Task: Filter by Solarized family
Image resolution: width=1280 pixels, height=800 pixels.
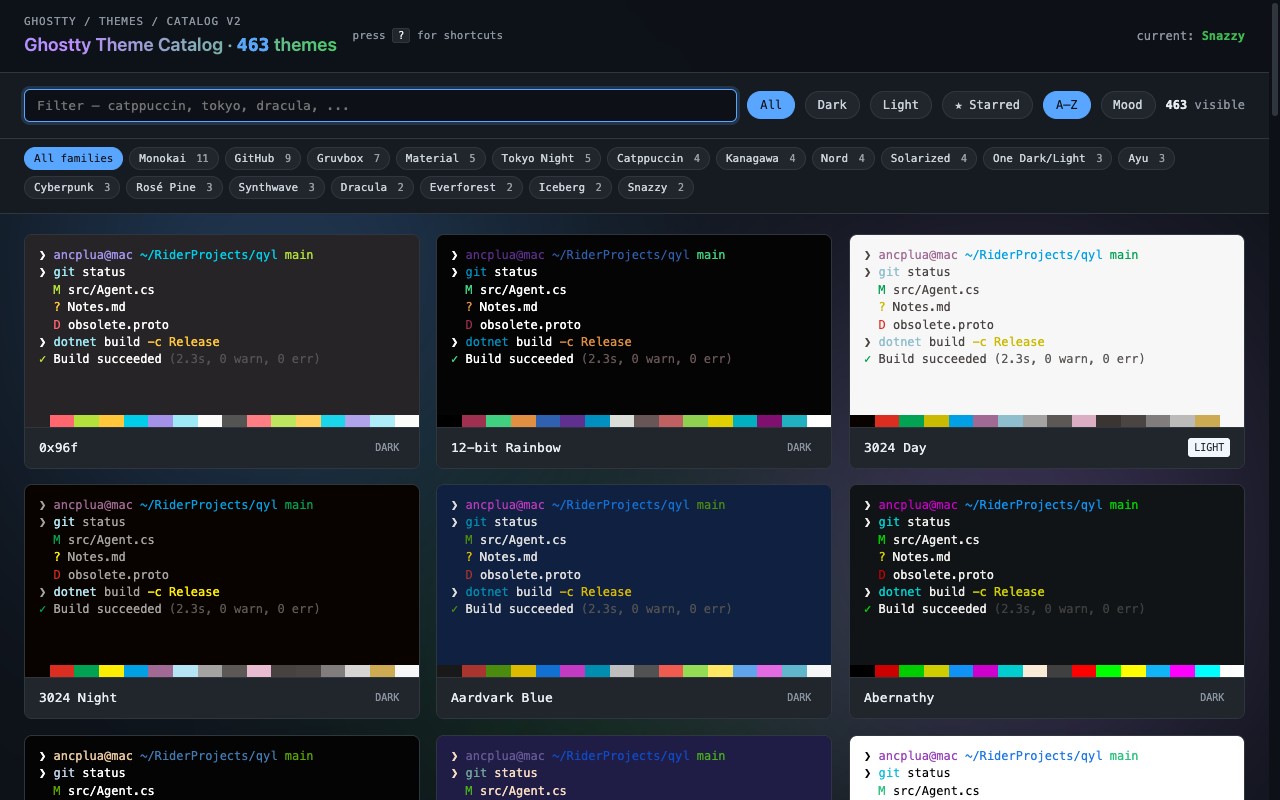Action: pos(928,158)
